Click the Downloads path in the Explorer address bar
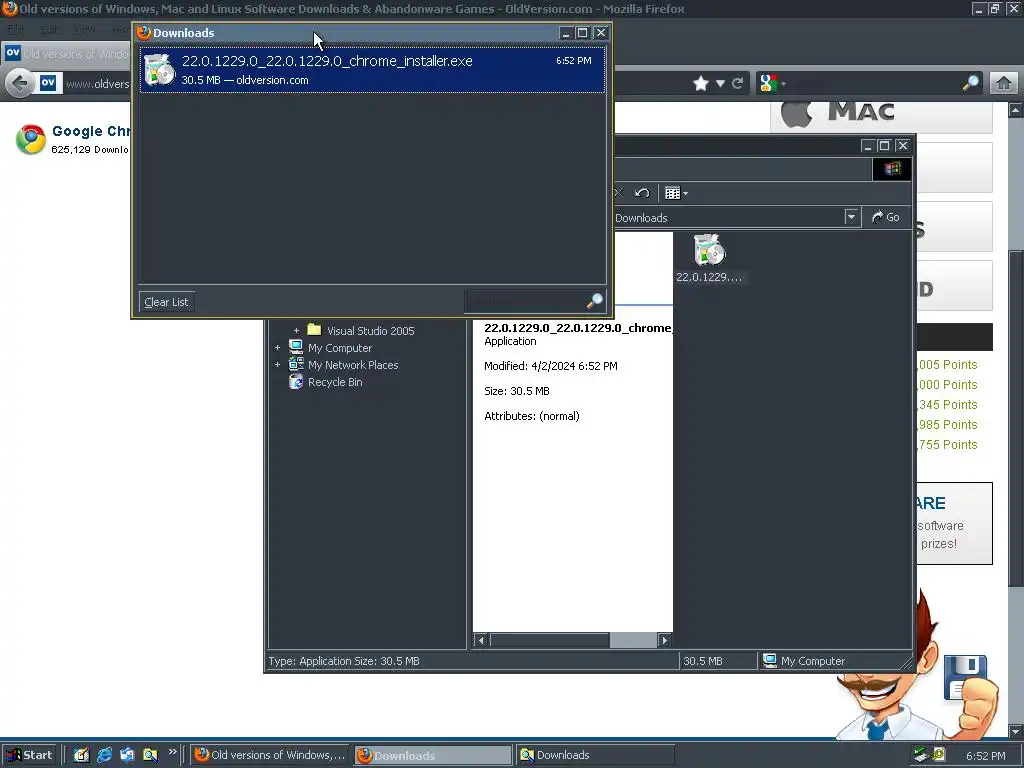 (x=641, y=217)
